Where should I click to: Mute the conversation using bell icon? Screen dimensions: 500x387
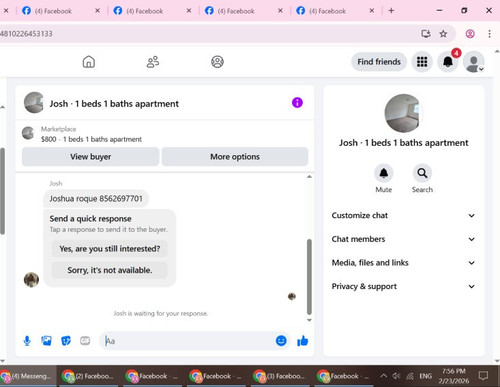coord(384,173)
